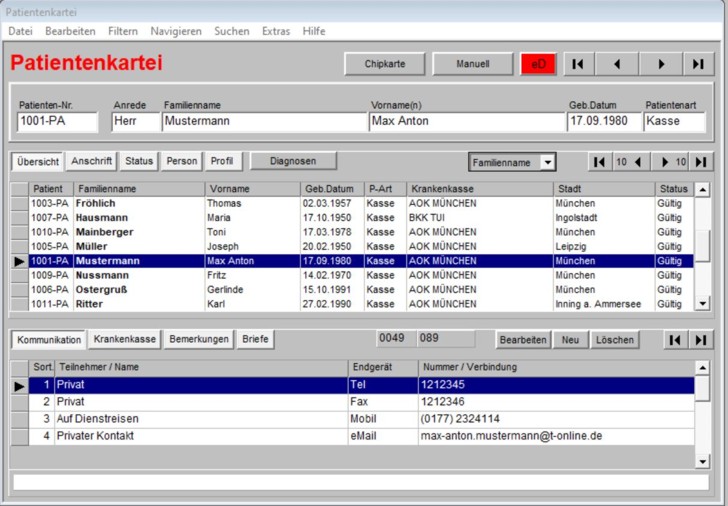The image size is (728, 506).
Task: Open the Bemerkungen tab
Action: coord(199,340)
